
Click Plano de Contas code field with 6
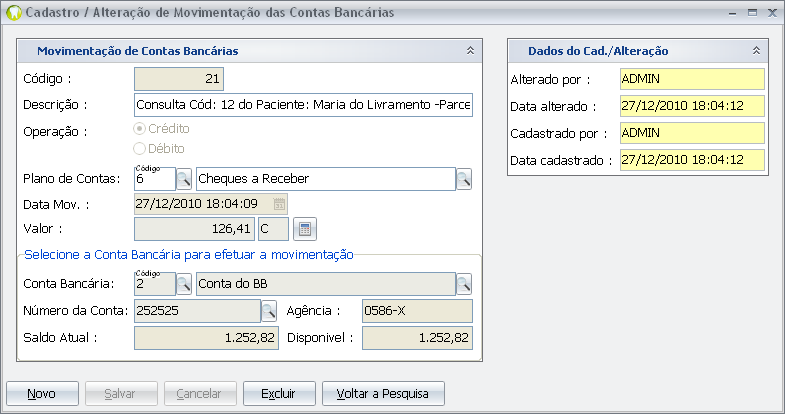pos(155,179)
